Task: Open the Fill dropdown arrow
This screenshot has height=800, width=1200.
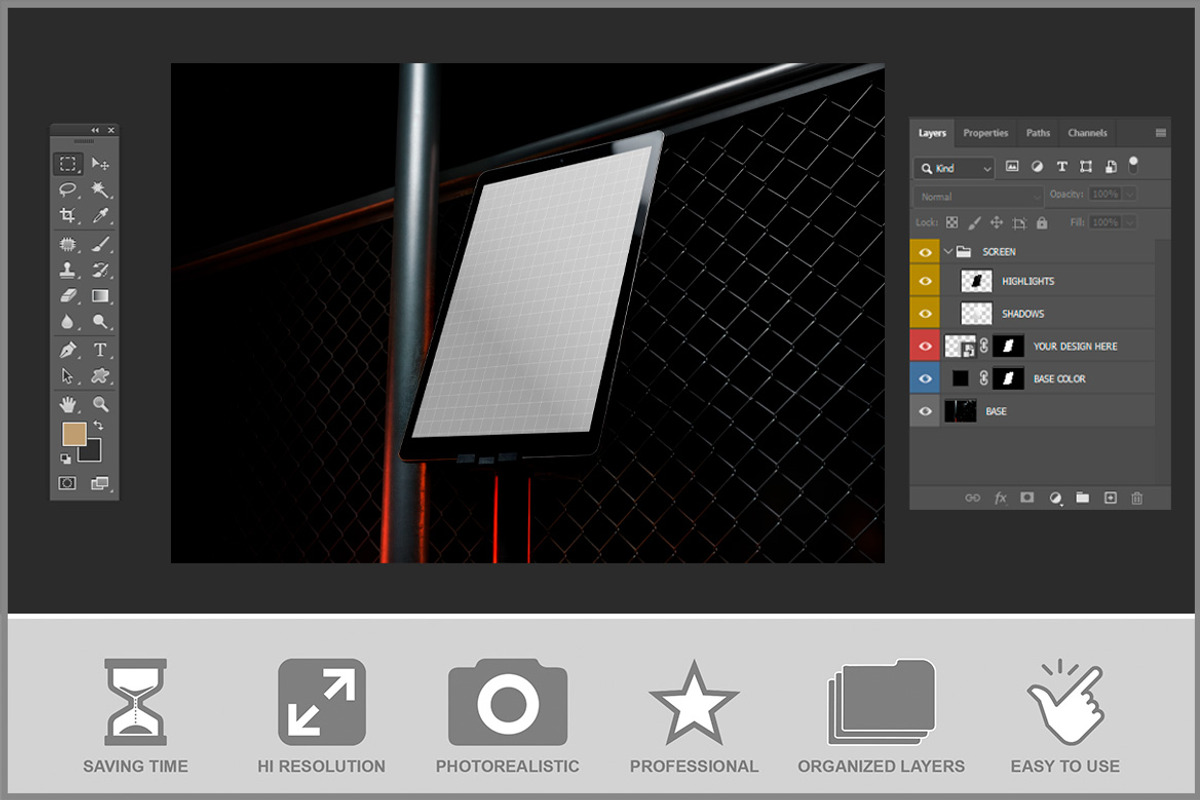Action: pos(1130,222)
